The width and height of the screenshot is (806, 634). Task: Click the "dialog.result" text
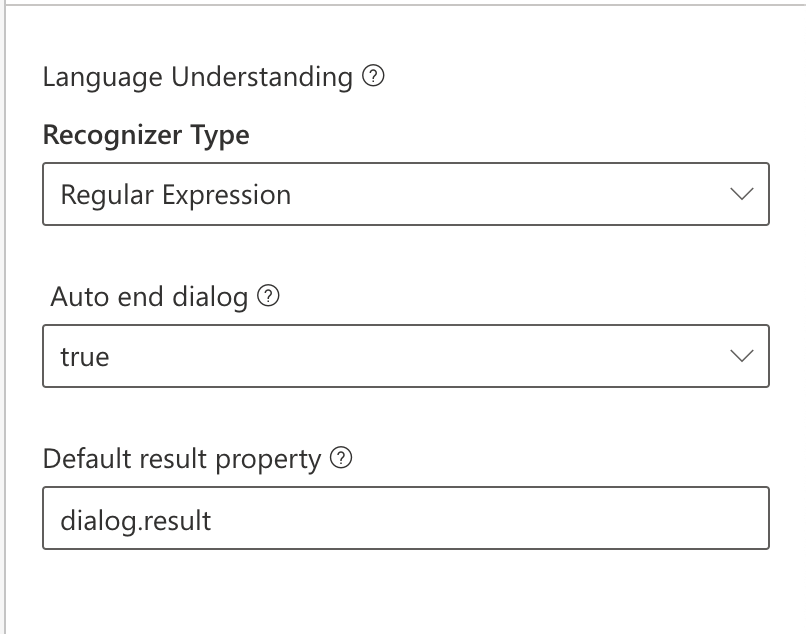tap(136, 520)
